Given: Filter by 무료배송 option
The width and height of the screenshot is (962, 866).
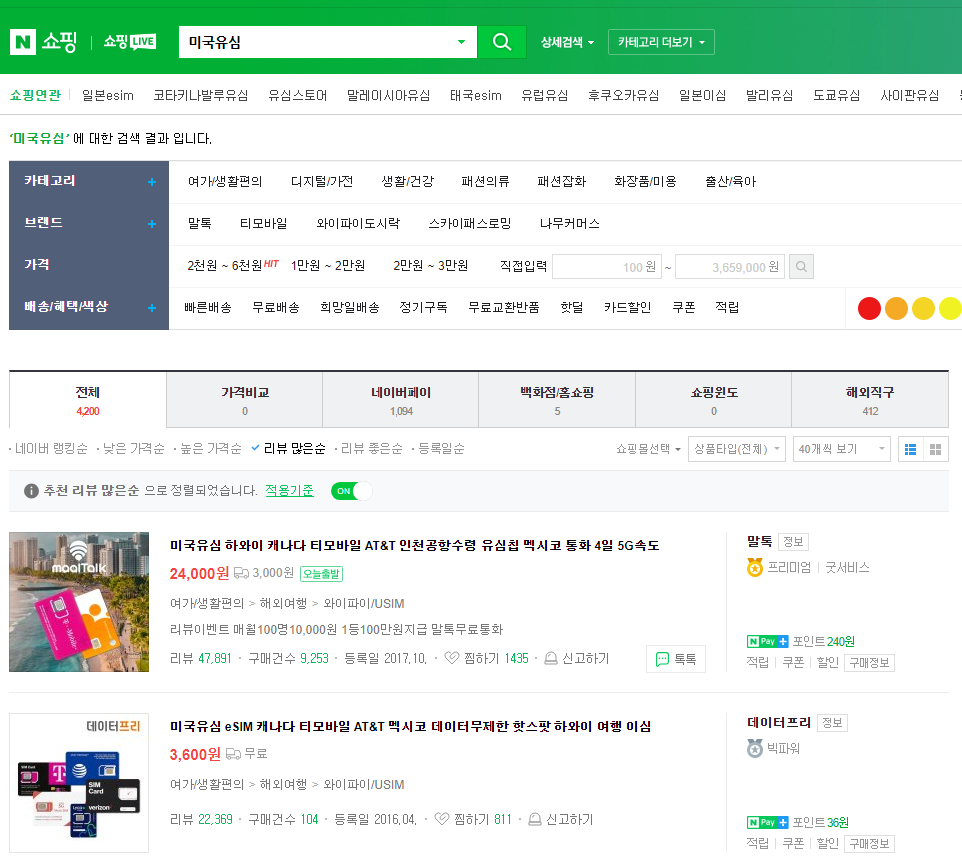Looking at the screenshot, I should click(276, 307).
